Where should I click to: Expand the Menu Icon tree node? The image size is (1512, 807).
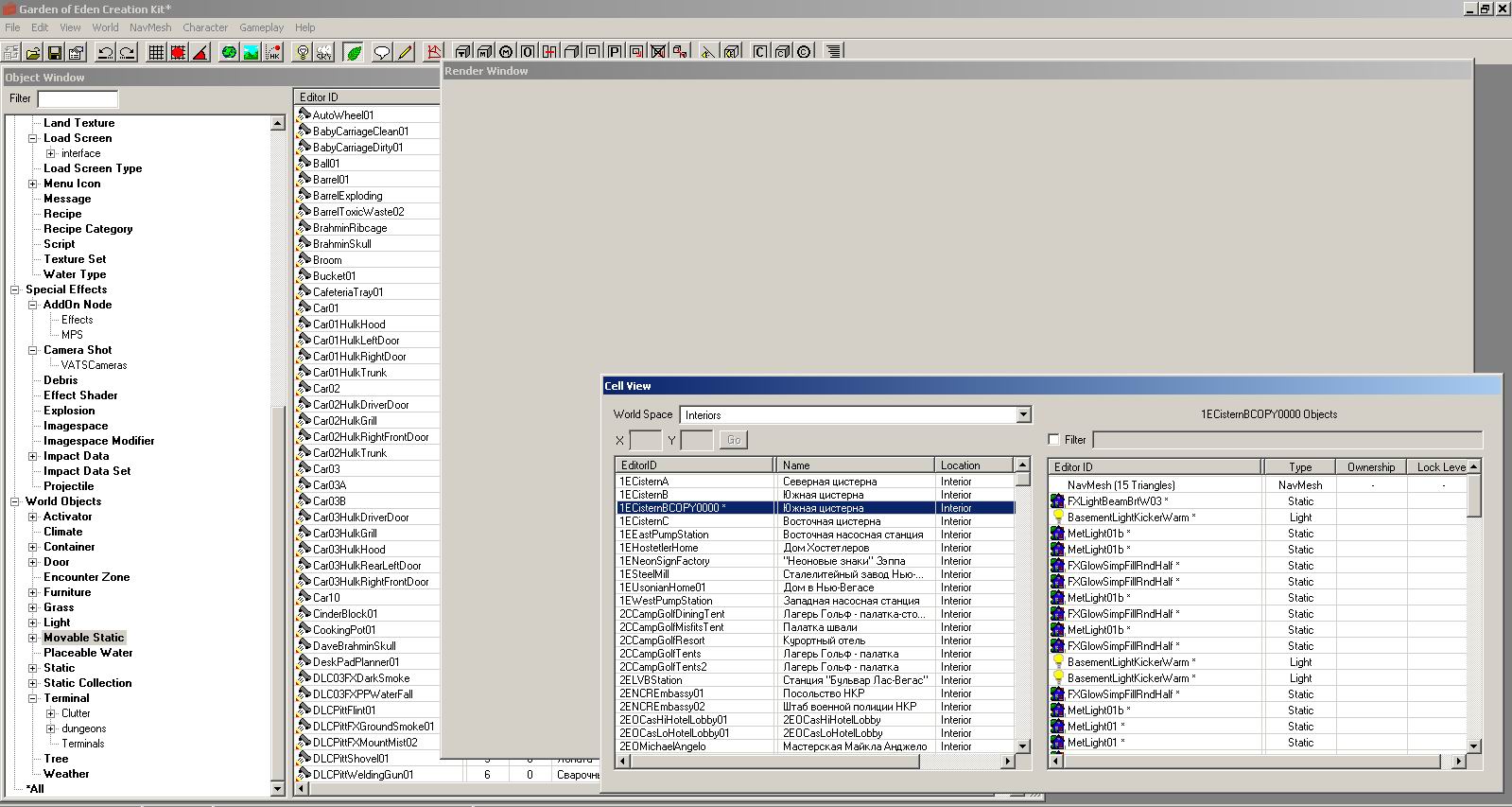(32, 184)
